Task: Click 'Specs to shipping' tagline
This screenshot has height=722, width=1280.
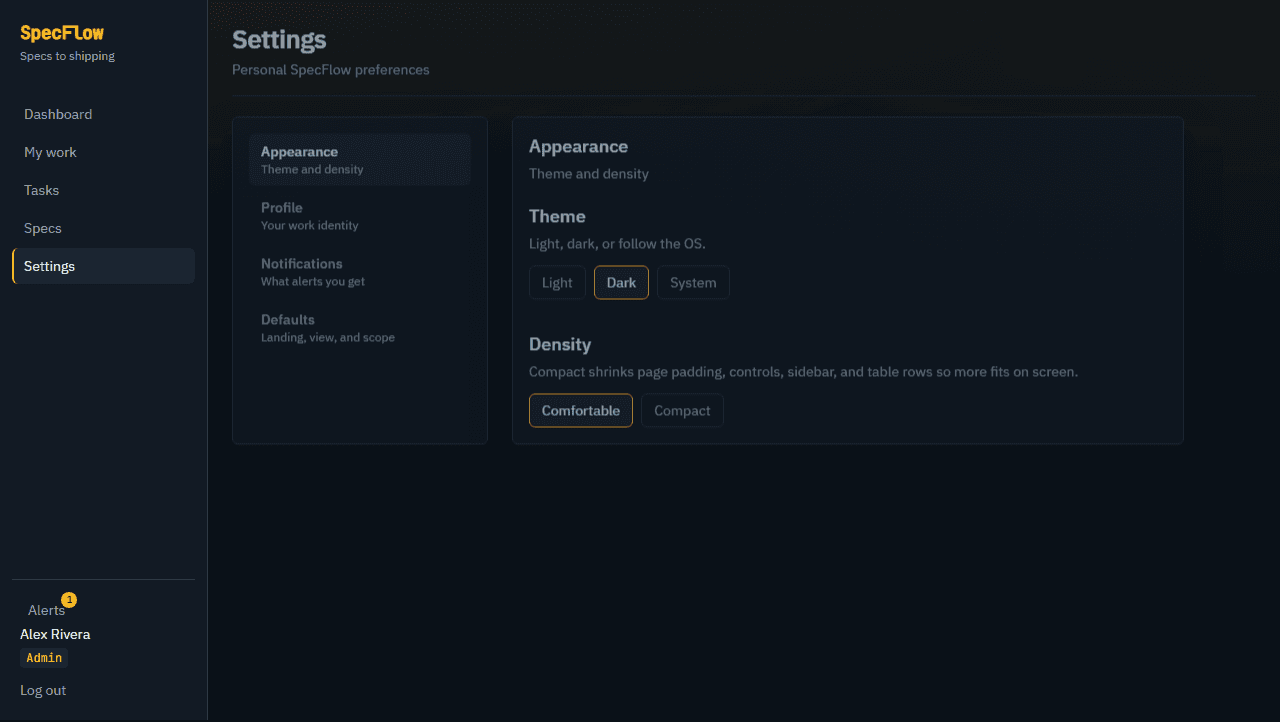Action: (x=67, y=56)
